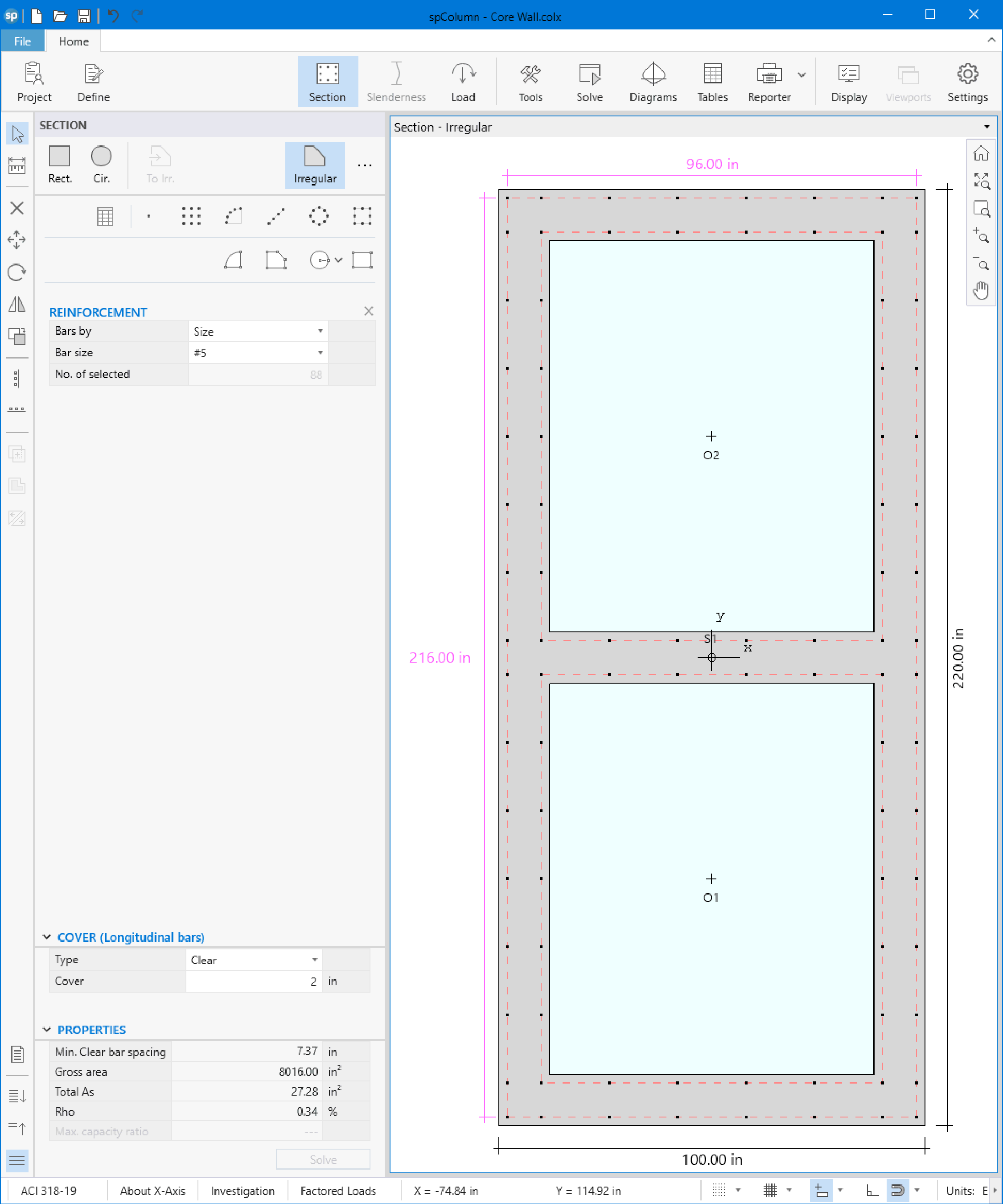Open the Tables view
The height and width of the screenshot is (1204, 1003).
[712, 82]
